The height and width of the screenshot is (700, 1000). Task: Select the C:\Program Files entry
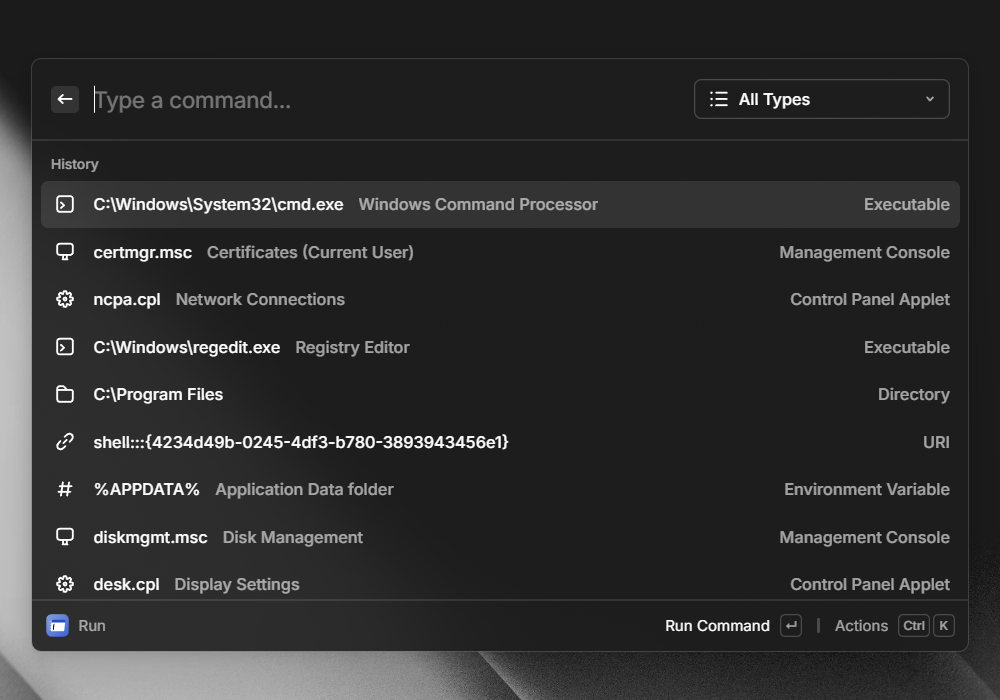pos(500,394)
